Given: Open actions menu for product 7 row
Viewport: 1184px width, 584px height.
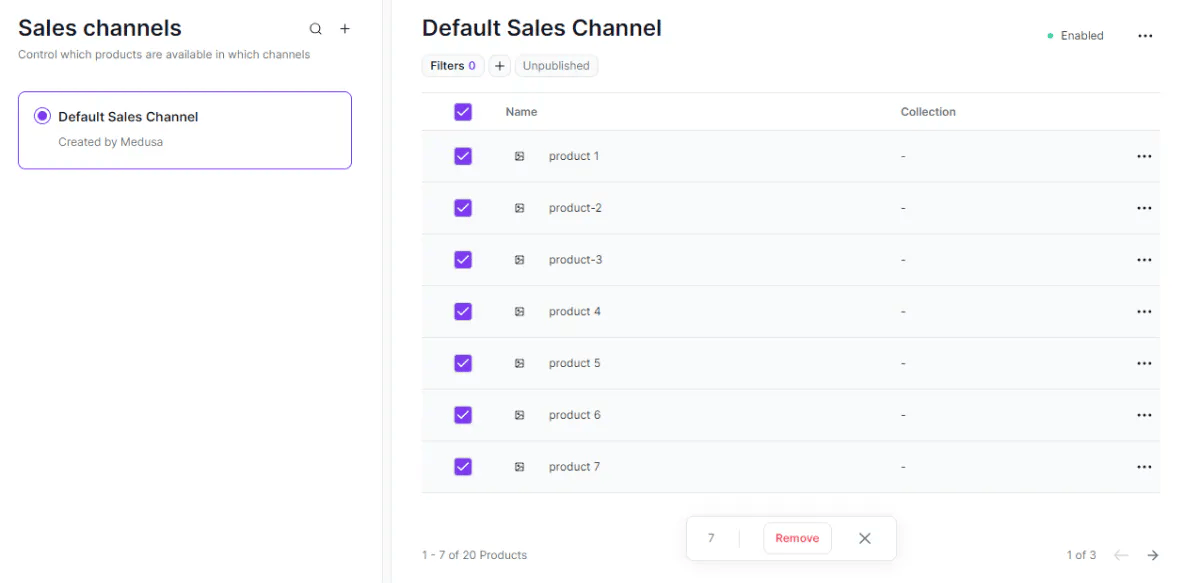Looking at the screenshot, I should click(x=1144, y=467).
